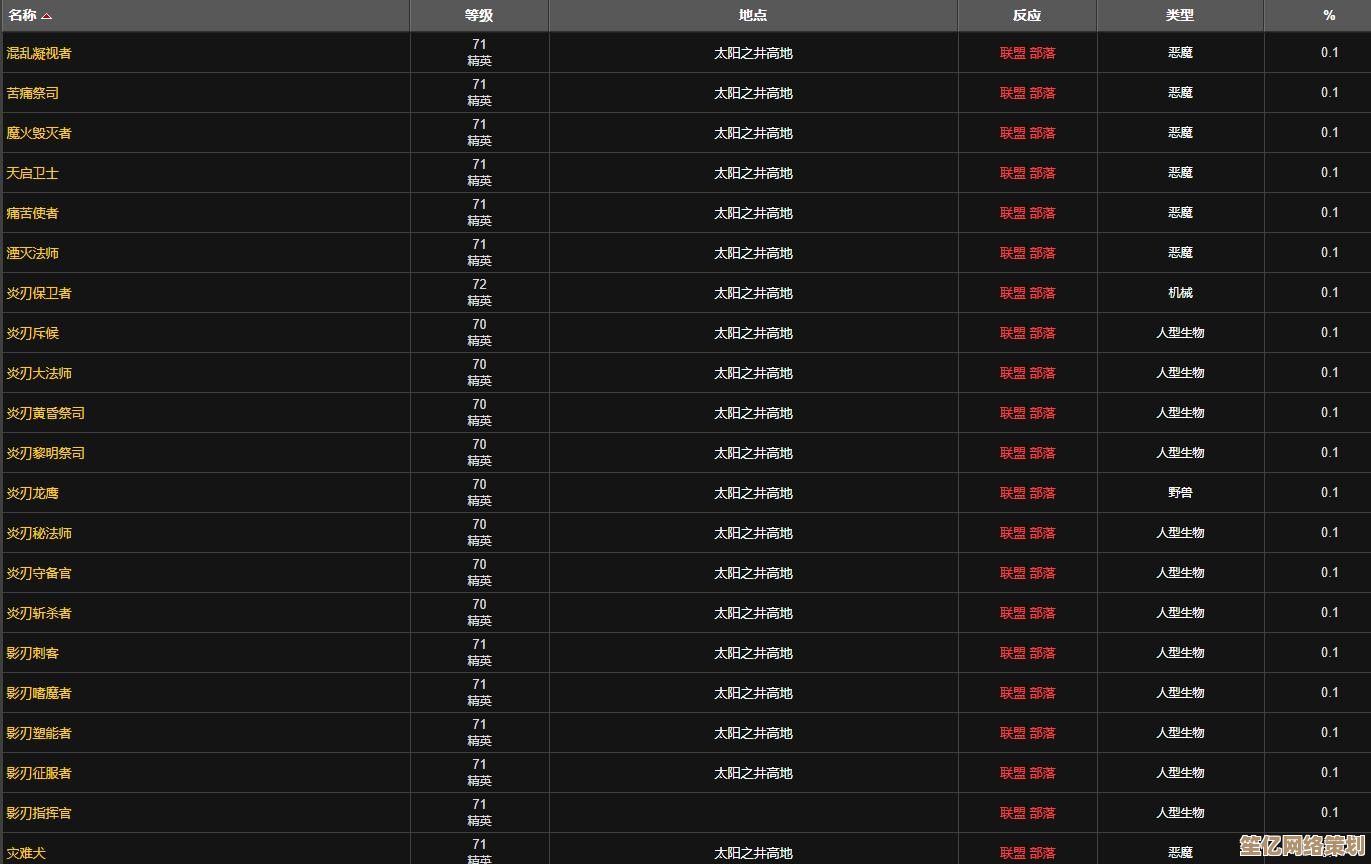Open the 混乱凝视者 NPC link
1371x864 pixels.
coord(39,53)
